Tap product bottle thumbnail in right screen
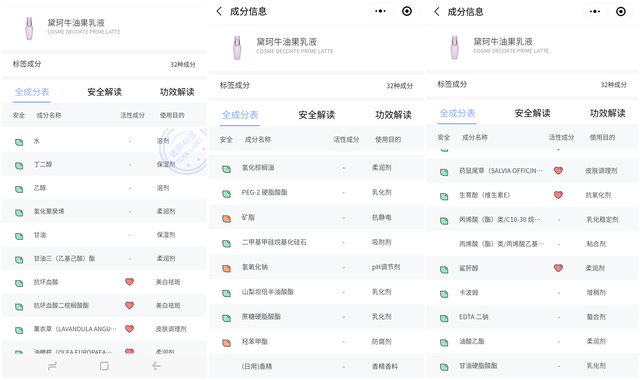 454,47
